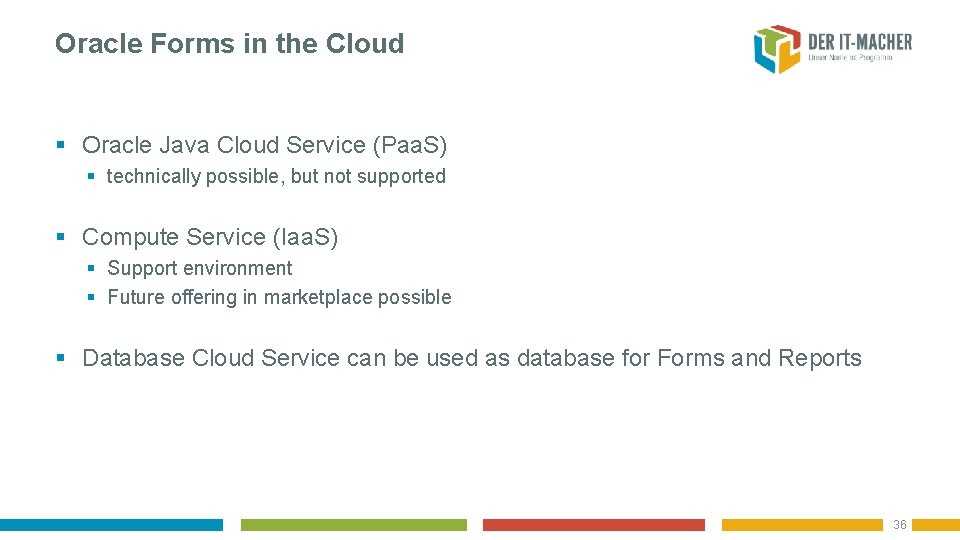Click the square bullet before Compute Service

coord(61,238)
